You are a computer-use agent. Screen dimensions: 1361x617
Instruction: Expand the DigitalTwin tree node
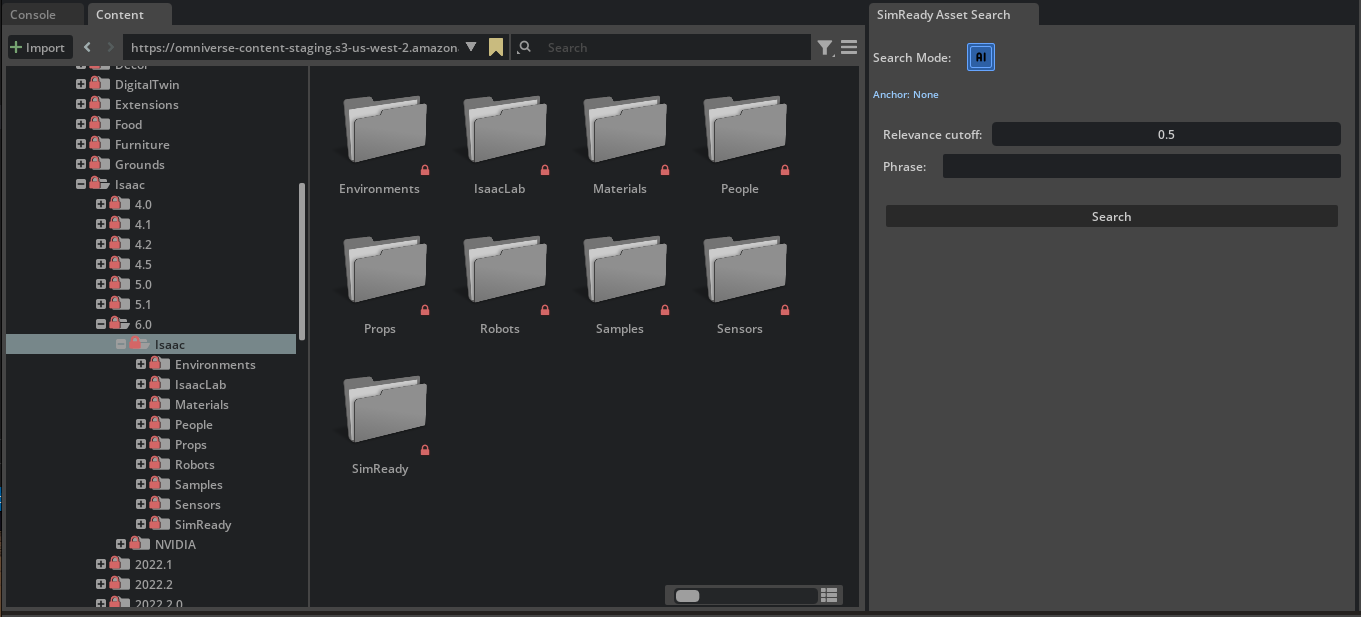click(x=81, y=84)
